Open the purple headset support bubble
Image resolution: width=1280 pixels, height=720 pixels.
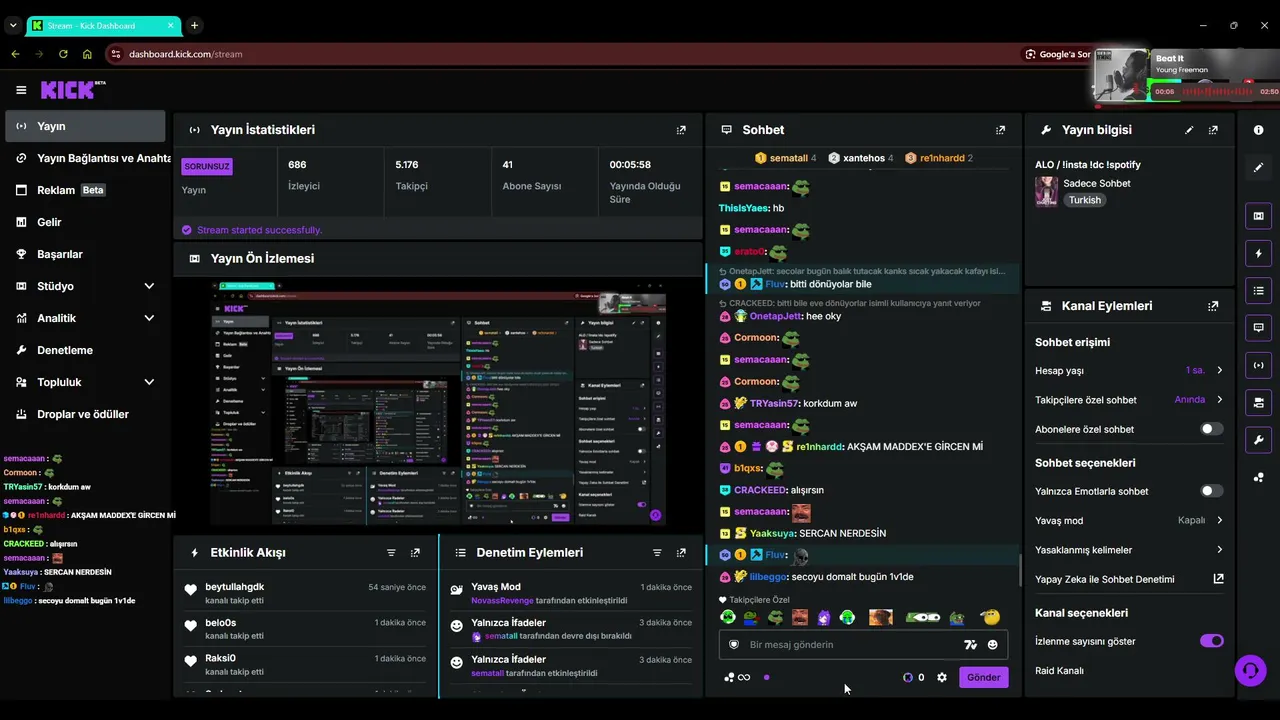1250,670
